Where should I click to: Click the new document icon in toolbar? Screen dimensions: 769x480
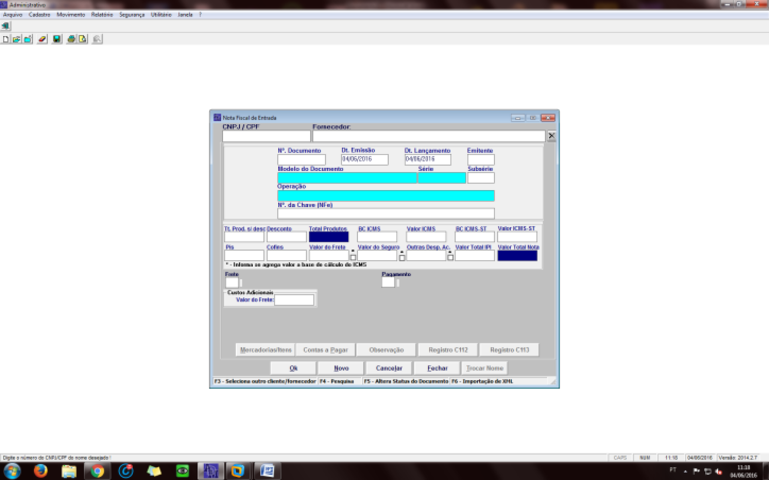tap(6, 39)
